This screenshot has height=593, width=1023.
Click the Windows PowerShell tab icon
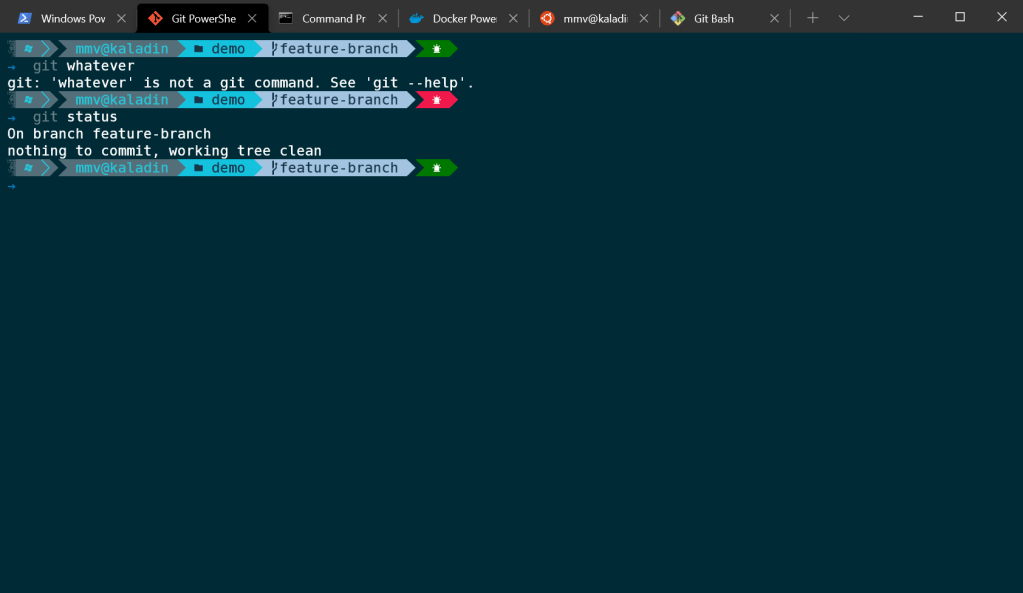[24, 18]
